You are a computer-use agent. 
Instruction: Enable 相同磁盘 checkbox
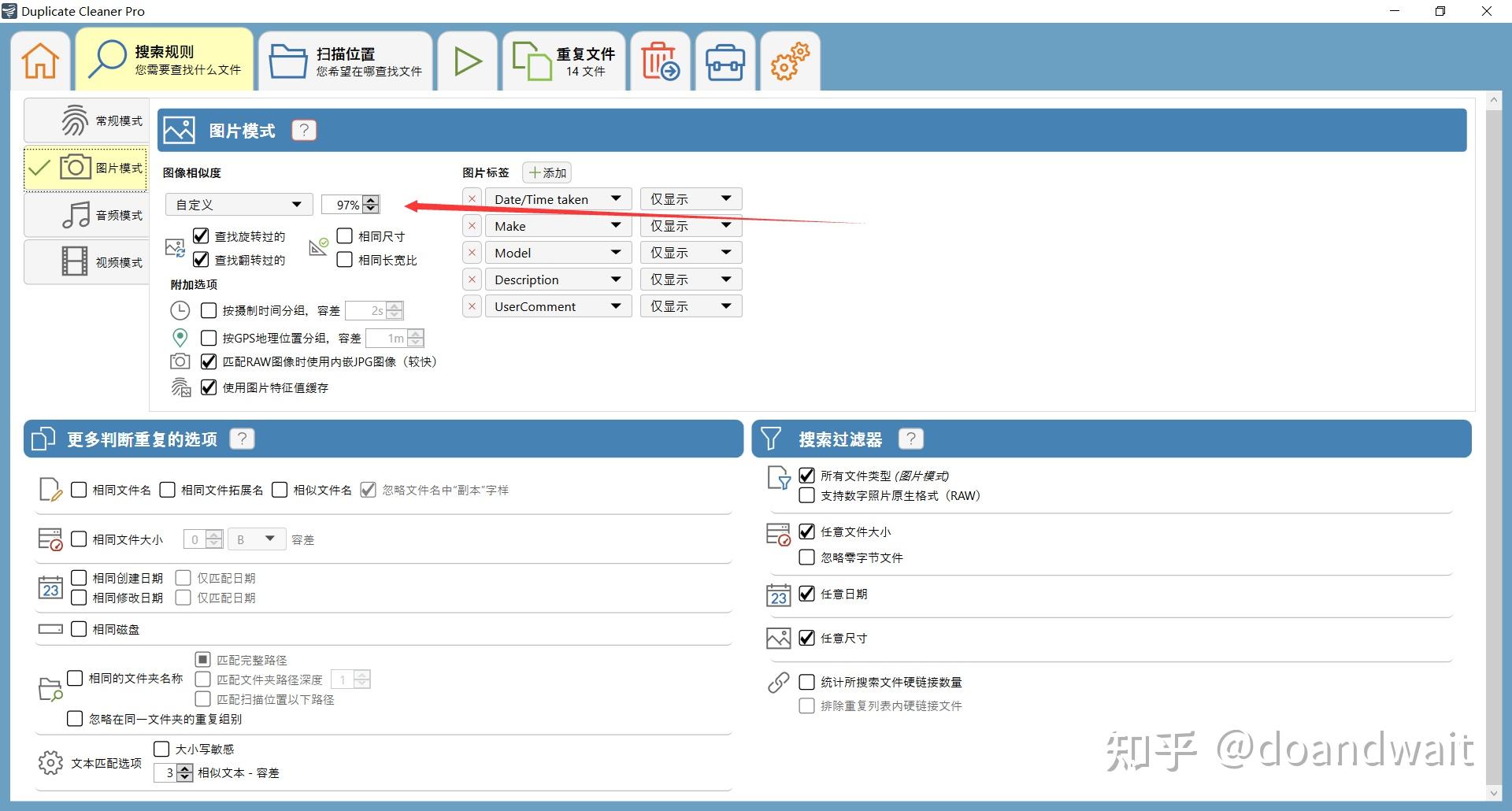coord(79,628)
